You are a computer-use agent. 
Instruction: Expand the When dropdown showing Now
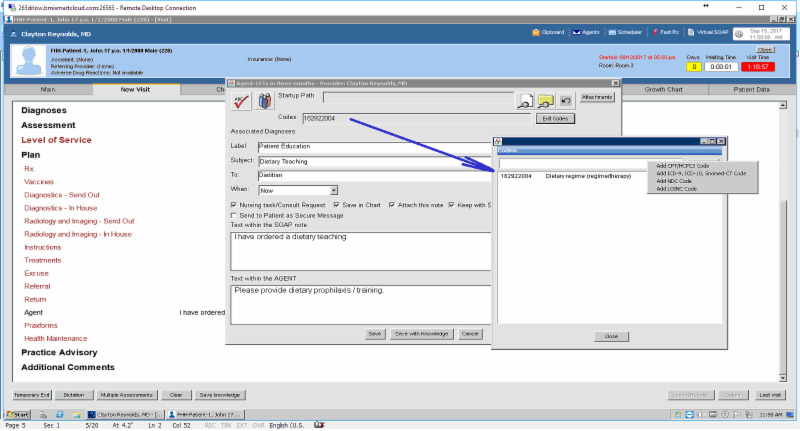click(333, 189)
